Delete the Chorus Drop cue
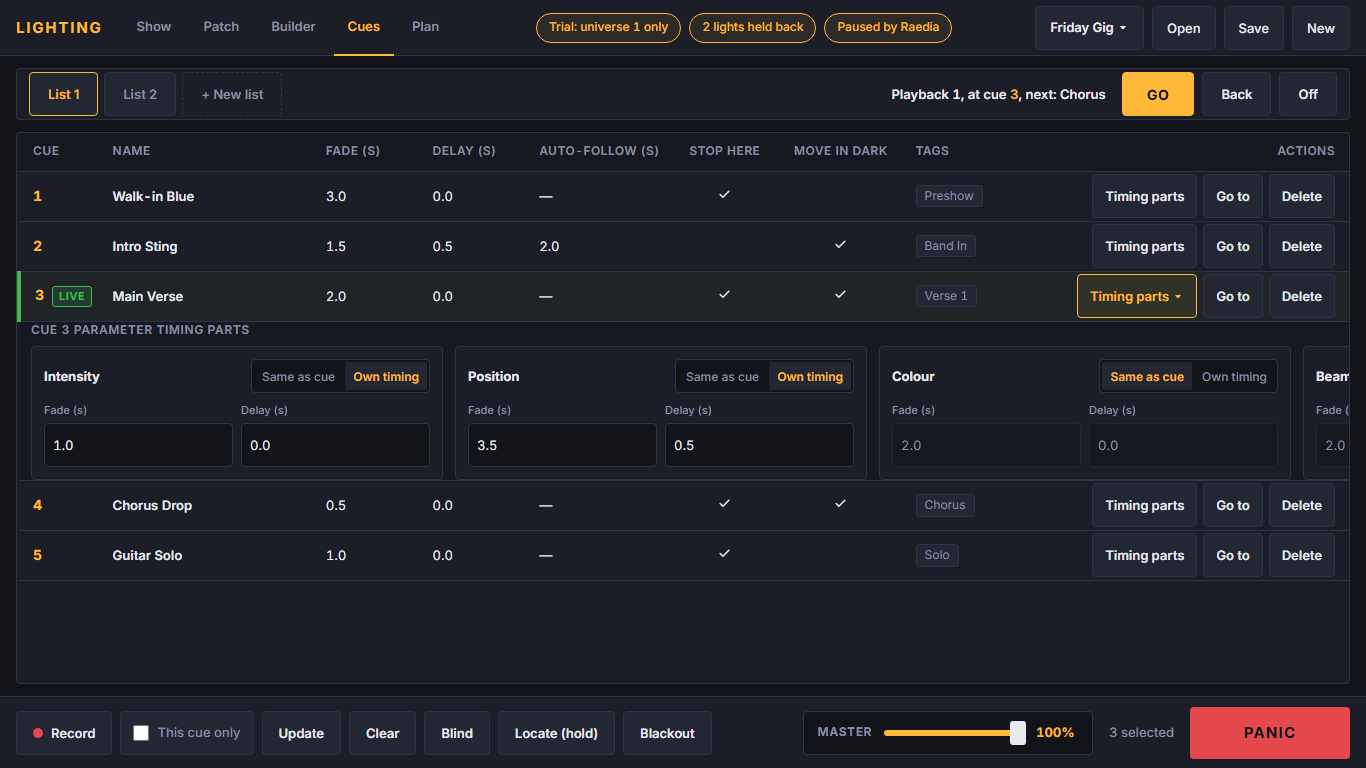Image resolution: width=1366 pixels, height=768 pixels. [1302, 505]
